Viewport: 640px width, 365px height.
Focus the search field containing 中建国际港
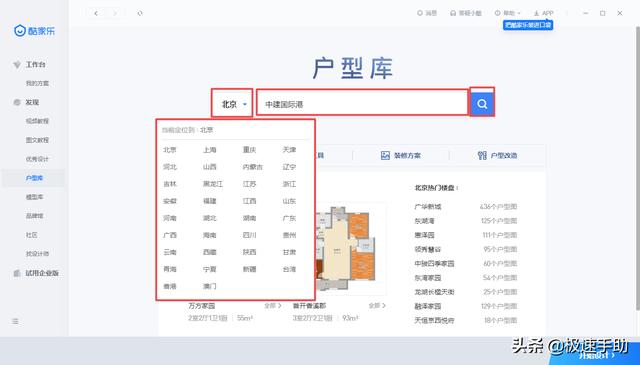(362, 104)
